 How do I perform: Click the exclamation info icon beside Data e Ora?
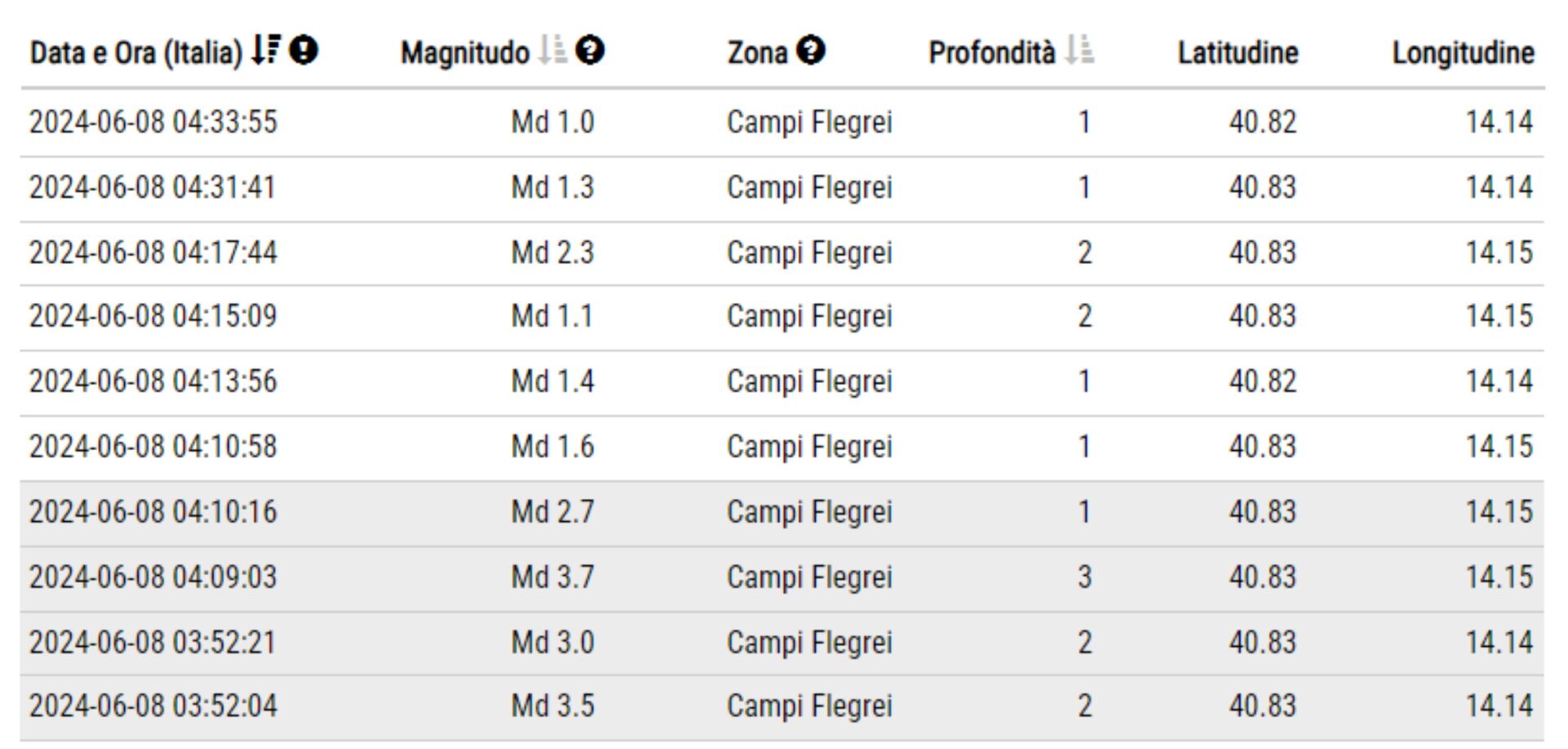304,51
